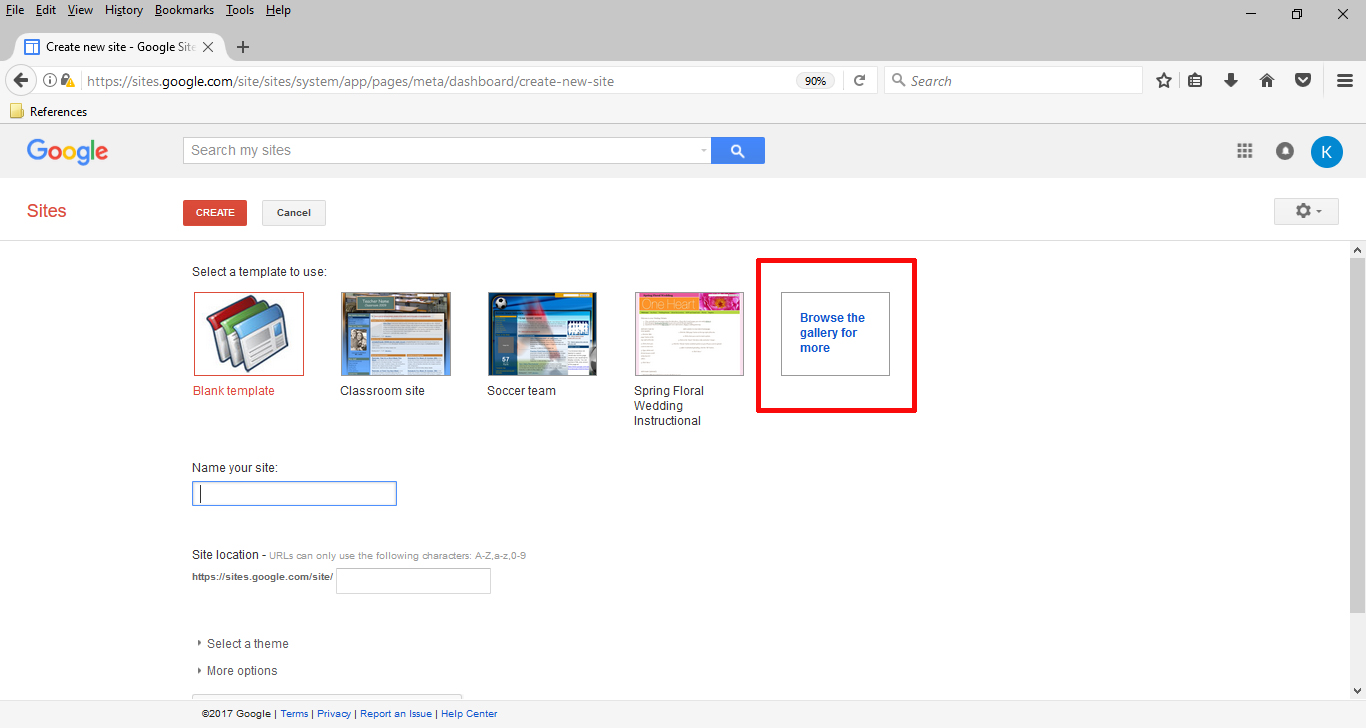Go to the Firefox home icon
The image size is (1366, 728).
pyautogui.click(x=1267, y=81)
